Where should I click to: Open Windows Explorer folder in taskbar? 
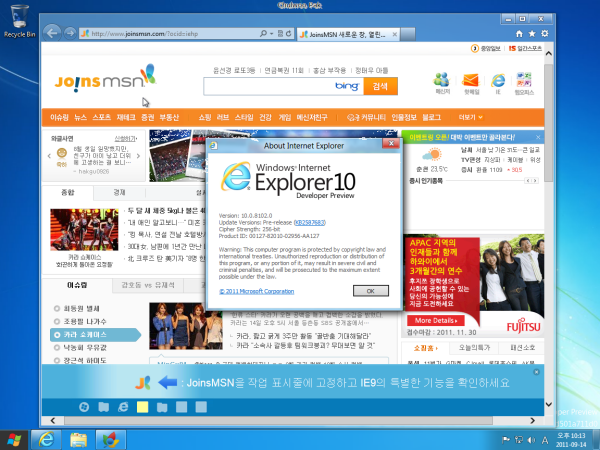point(78,440)
